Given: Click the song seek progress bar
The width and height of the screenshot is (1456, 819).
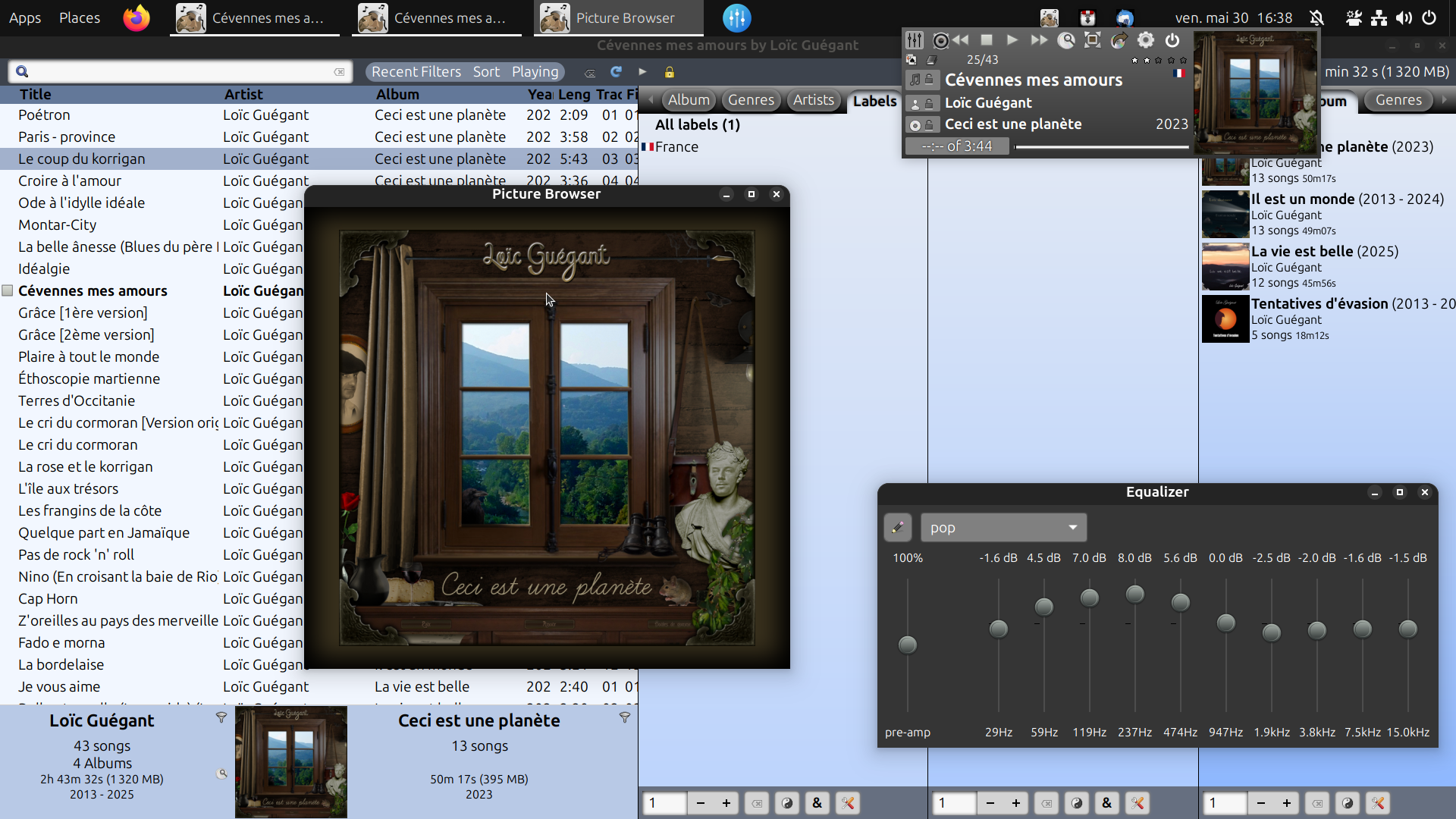Looking at the screenshot, I should click(1103, 147).
